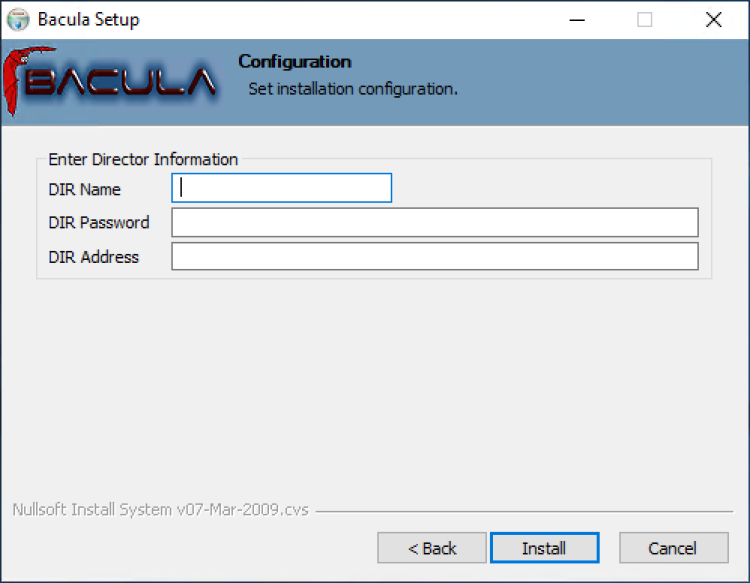The width and height of the screenshot is (750, 583).
Task: Activate the DIR Address text field
Action: [435, 256]
